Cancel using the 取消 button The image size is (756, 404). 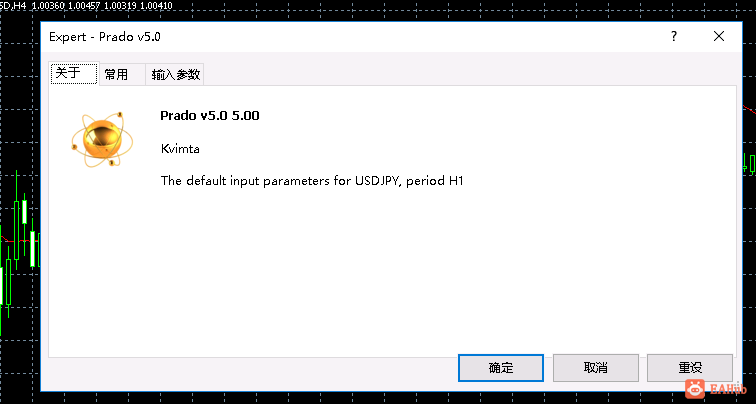coord(595,368)
